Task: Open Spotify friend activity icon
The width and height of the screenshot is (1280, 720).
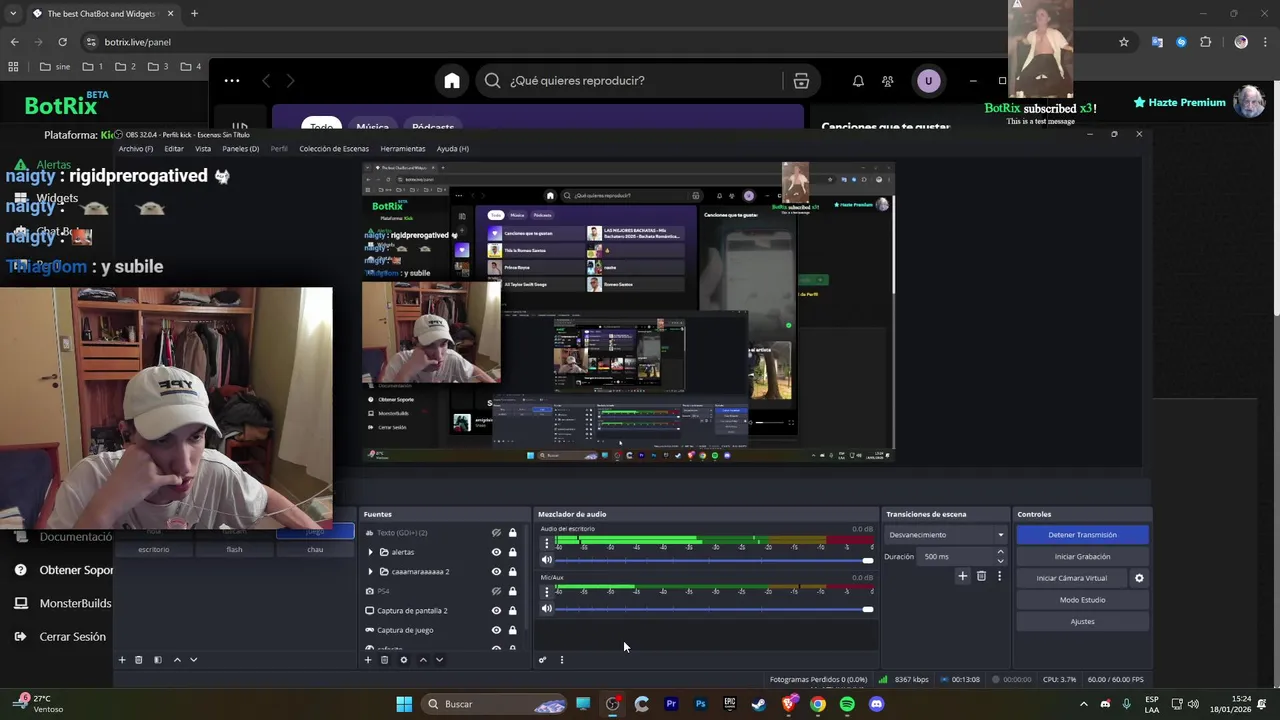Action: tap(888, 81)
